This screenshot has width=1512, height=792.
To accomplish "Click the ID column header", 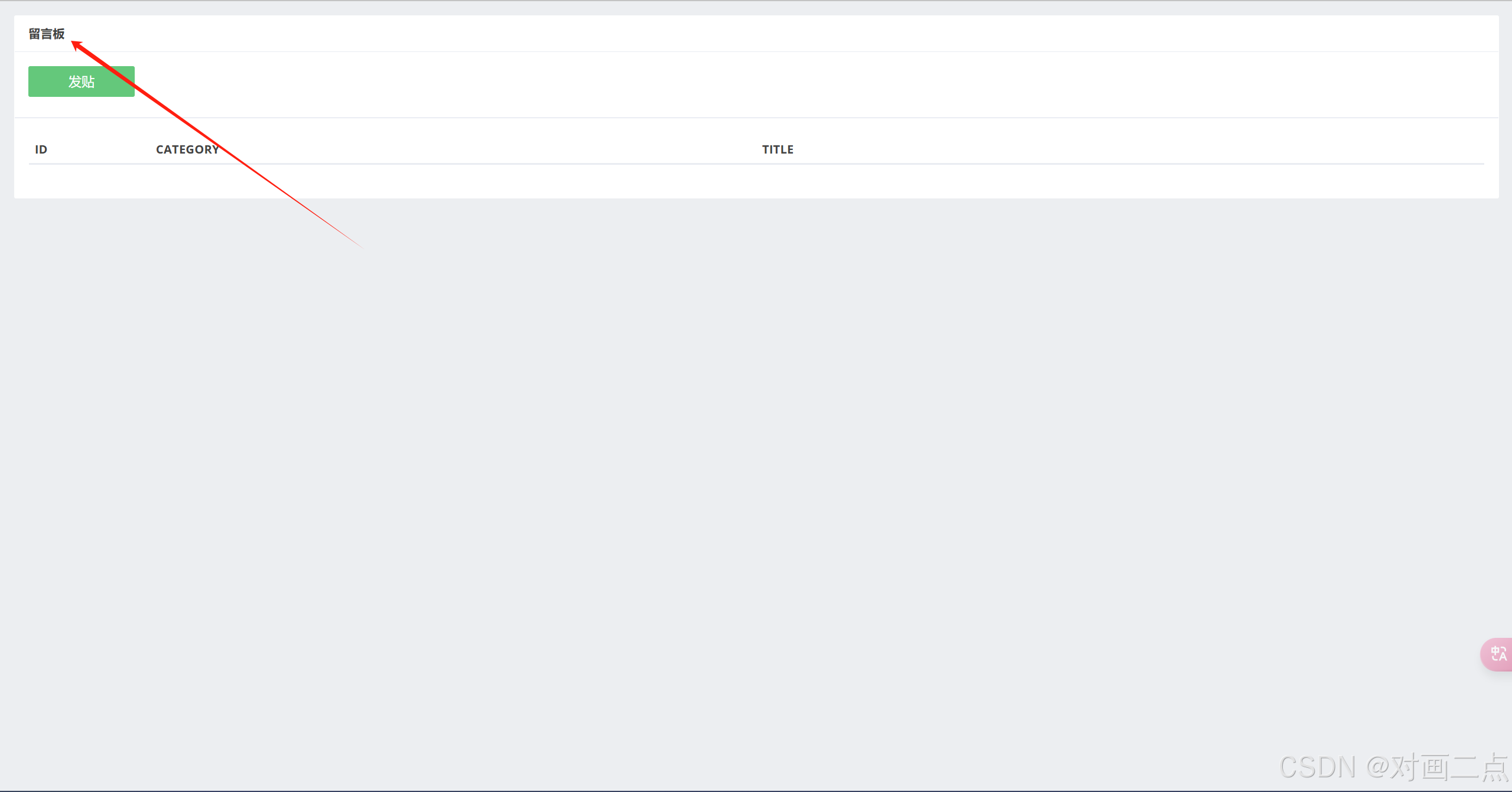I will 41,149.
